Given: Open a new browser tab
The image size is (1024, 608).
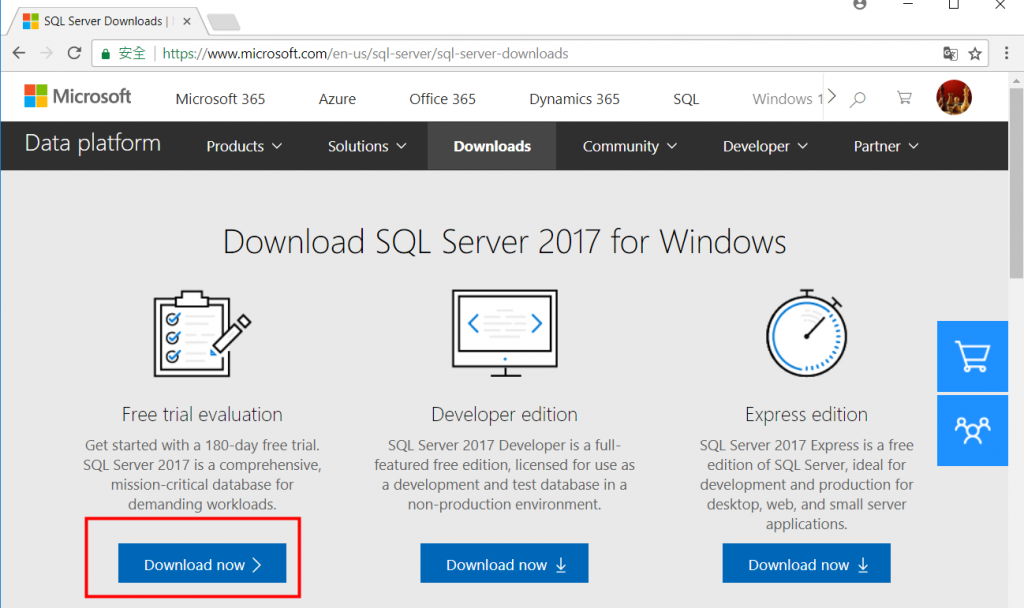Looking at the screenshot, I should [x=224, y=23].
